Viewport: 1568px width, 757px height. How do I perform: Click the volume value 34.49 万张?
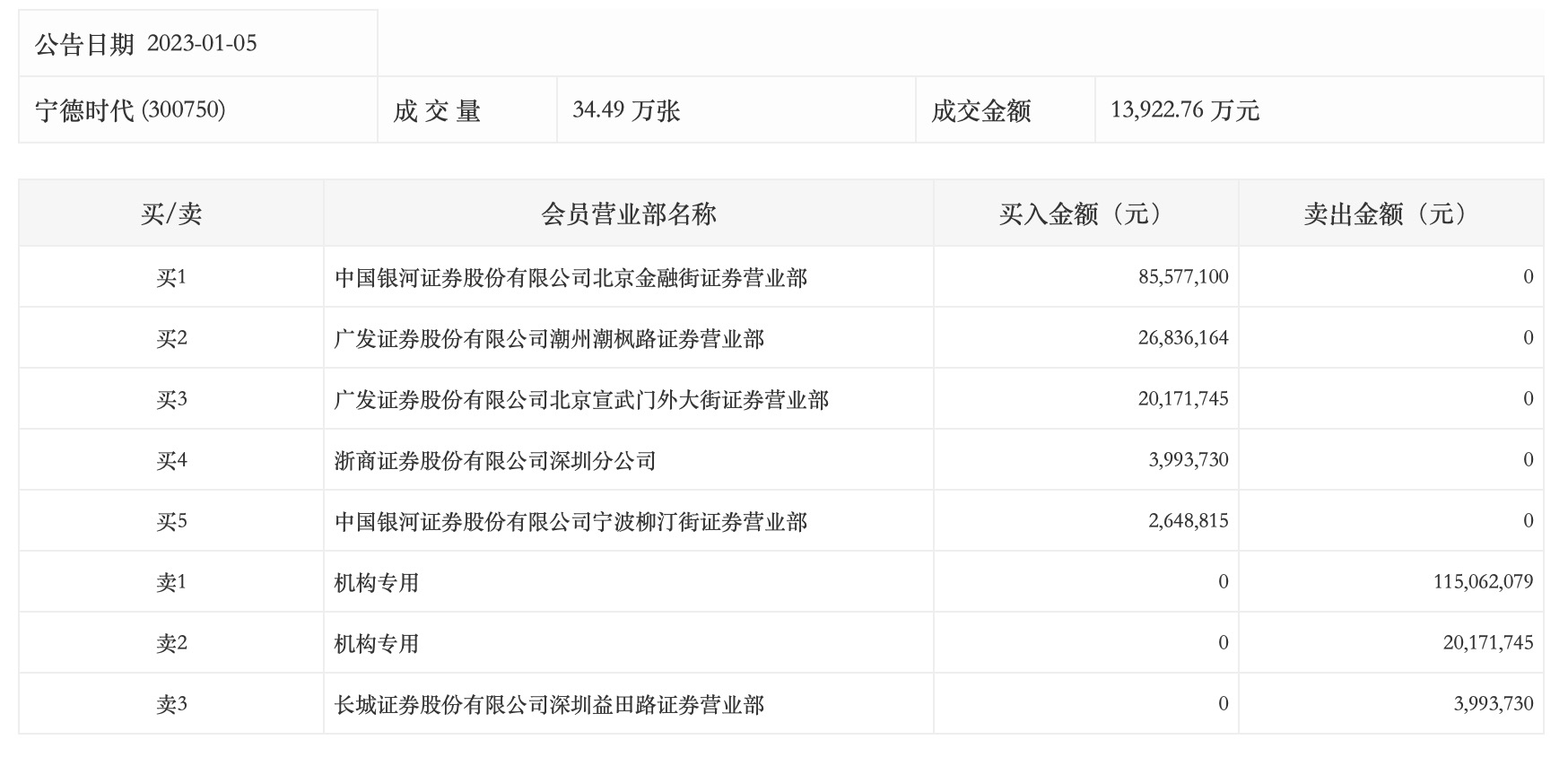626,110
